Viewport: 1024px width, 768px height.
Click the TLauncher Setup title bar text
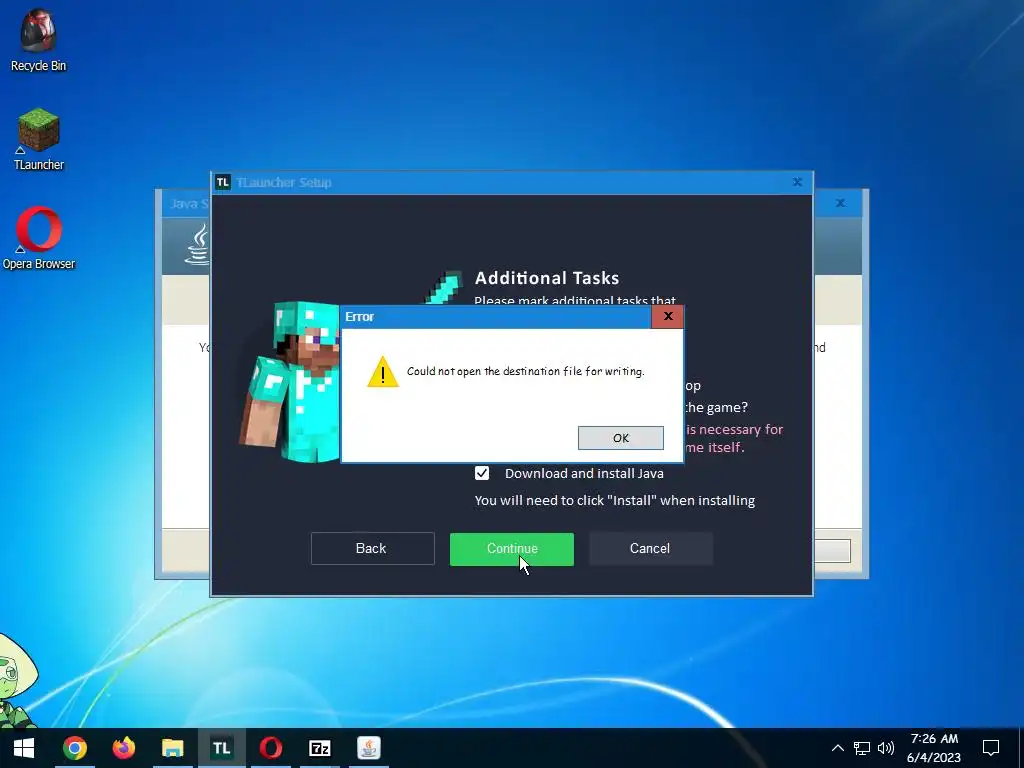(x=283, y=182)
